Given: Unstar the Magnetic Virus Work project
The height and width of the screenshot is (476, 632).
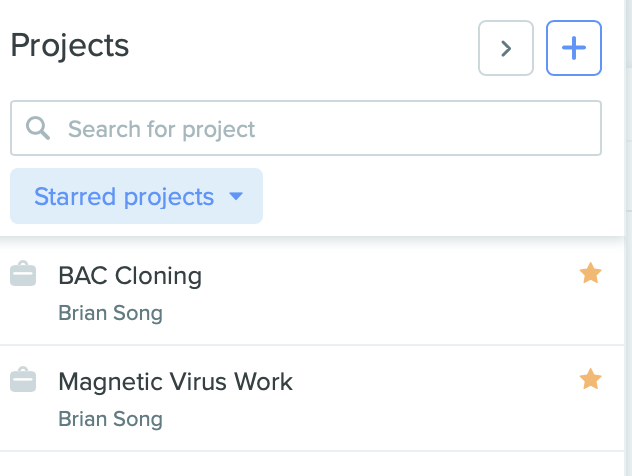Looking at the screenshot, I should click(x=590, y=379).
